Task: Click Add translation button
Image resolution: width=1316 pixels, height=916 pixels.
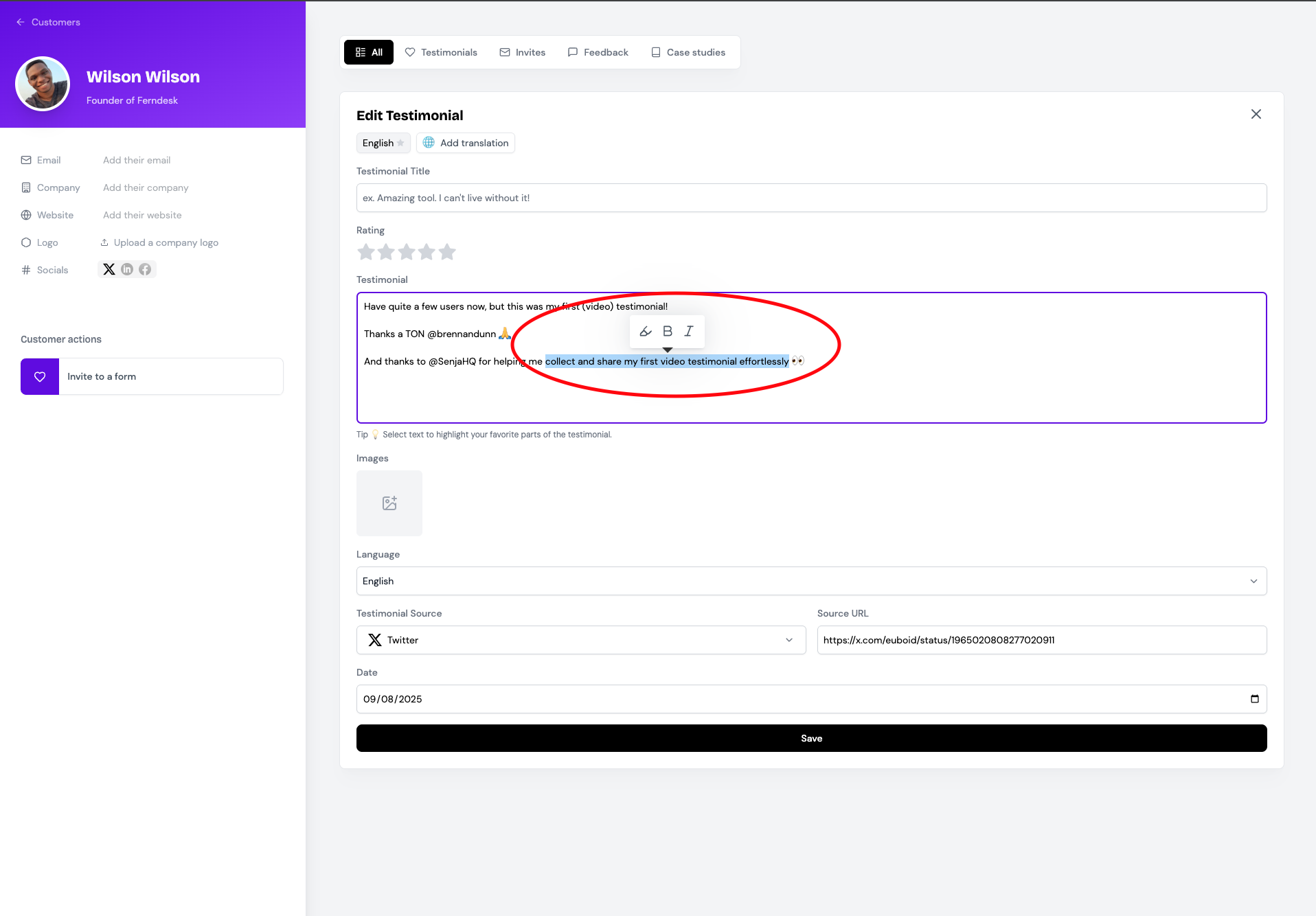Action: (x=466, y=143)
